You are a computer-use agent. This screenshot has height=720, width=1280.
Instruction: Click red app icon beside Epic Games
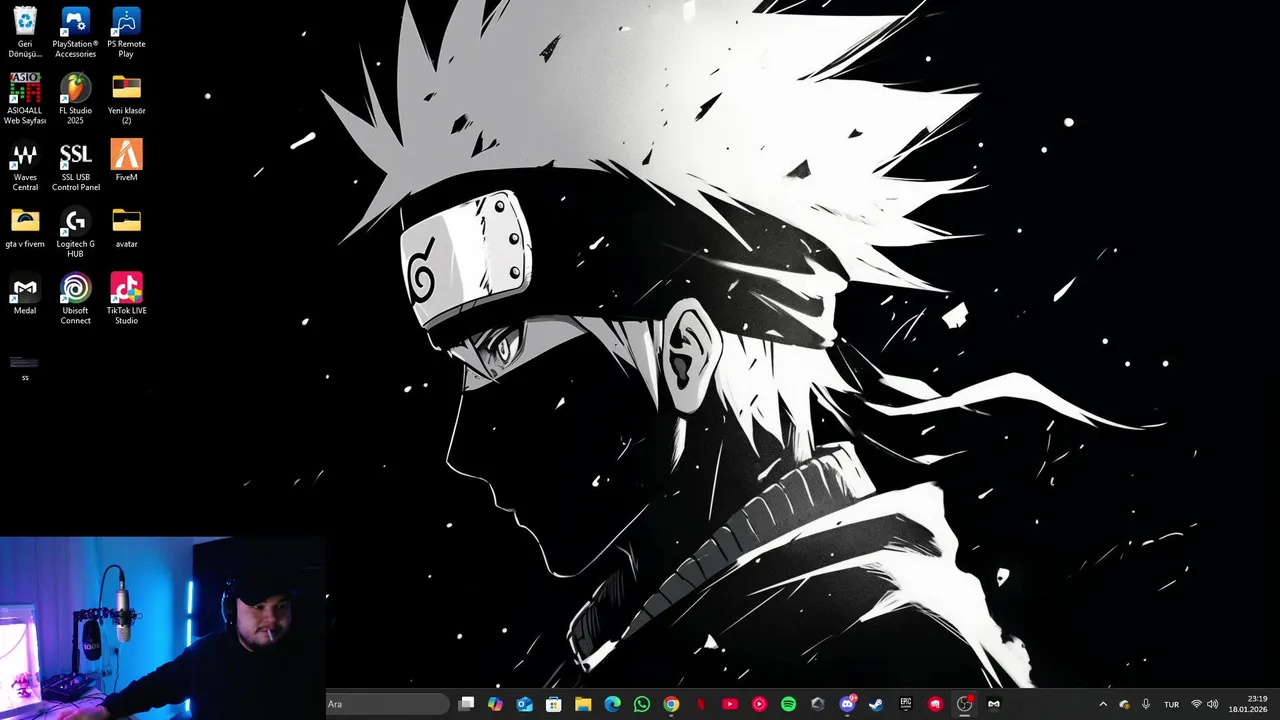pos(935,704)
